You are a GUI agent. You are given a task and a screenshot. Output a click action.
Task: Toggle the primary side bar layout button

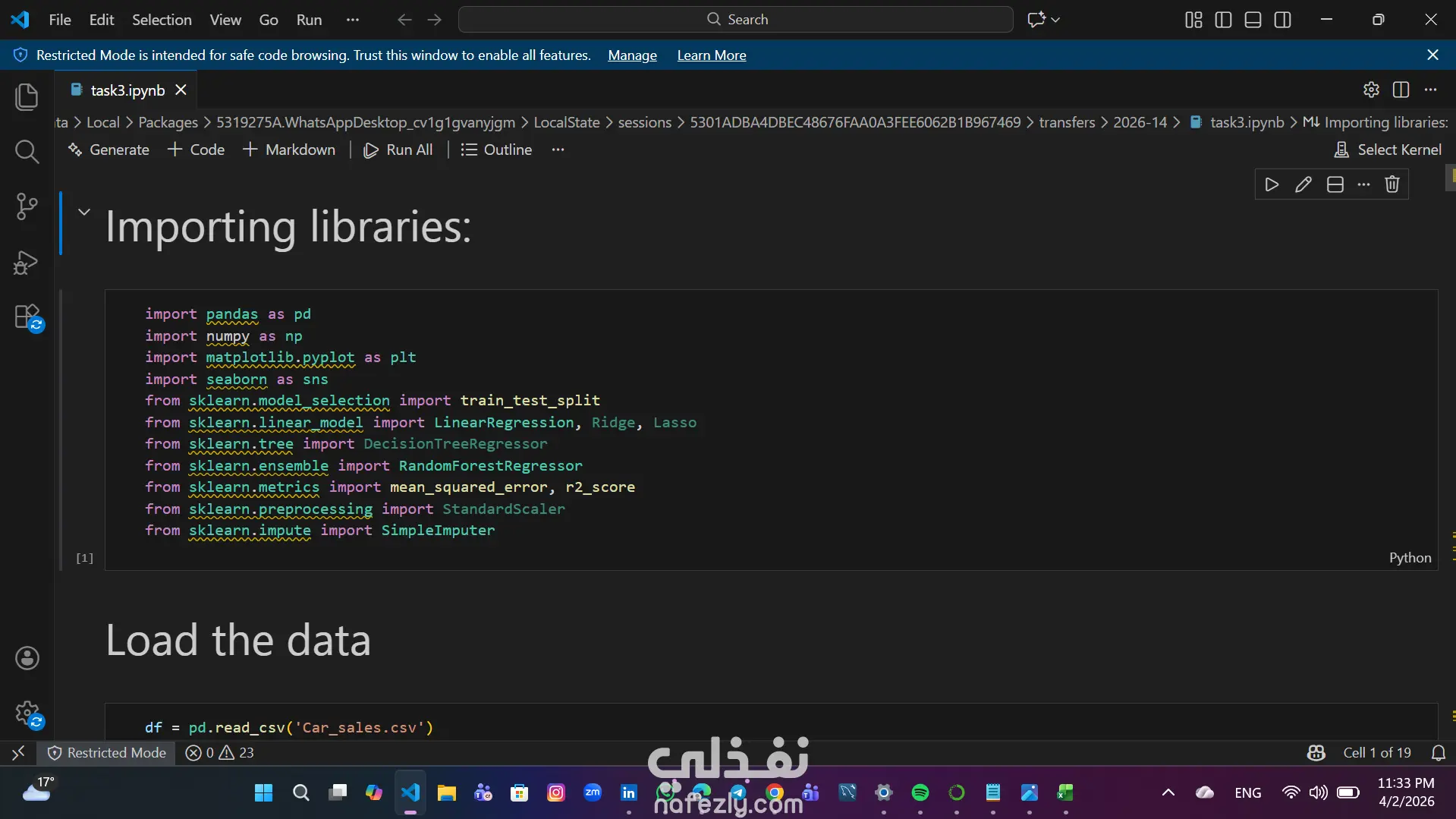pyautogui.click(x=1223, y=20)
